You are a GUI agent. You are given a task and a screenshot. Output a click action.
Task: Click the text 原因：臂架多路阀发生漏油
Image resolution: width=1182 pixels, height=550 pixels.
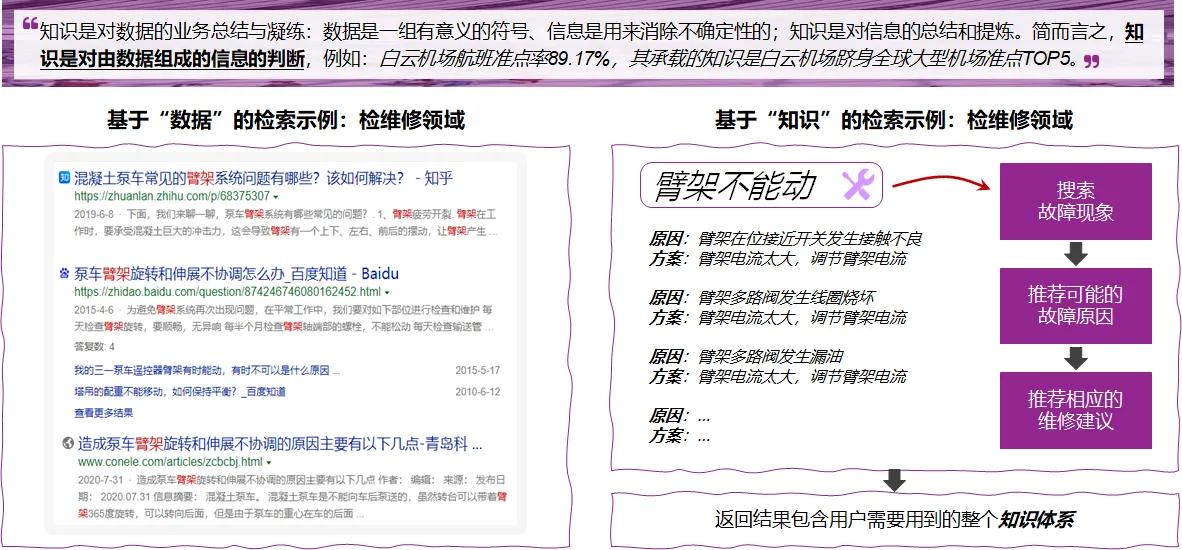[x=746, y=356]
